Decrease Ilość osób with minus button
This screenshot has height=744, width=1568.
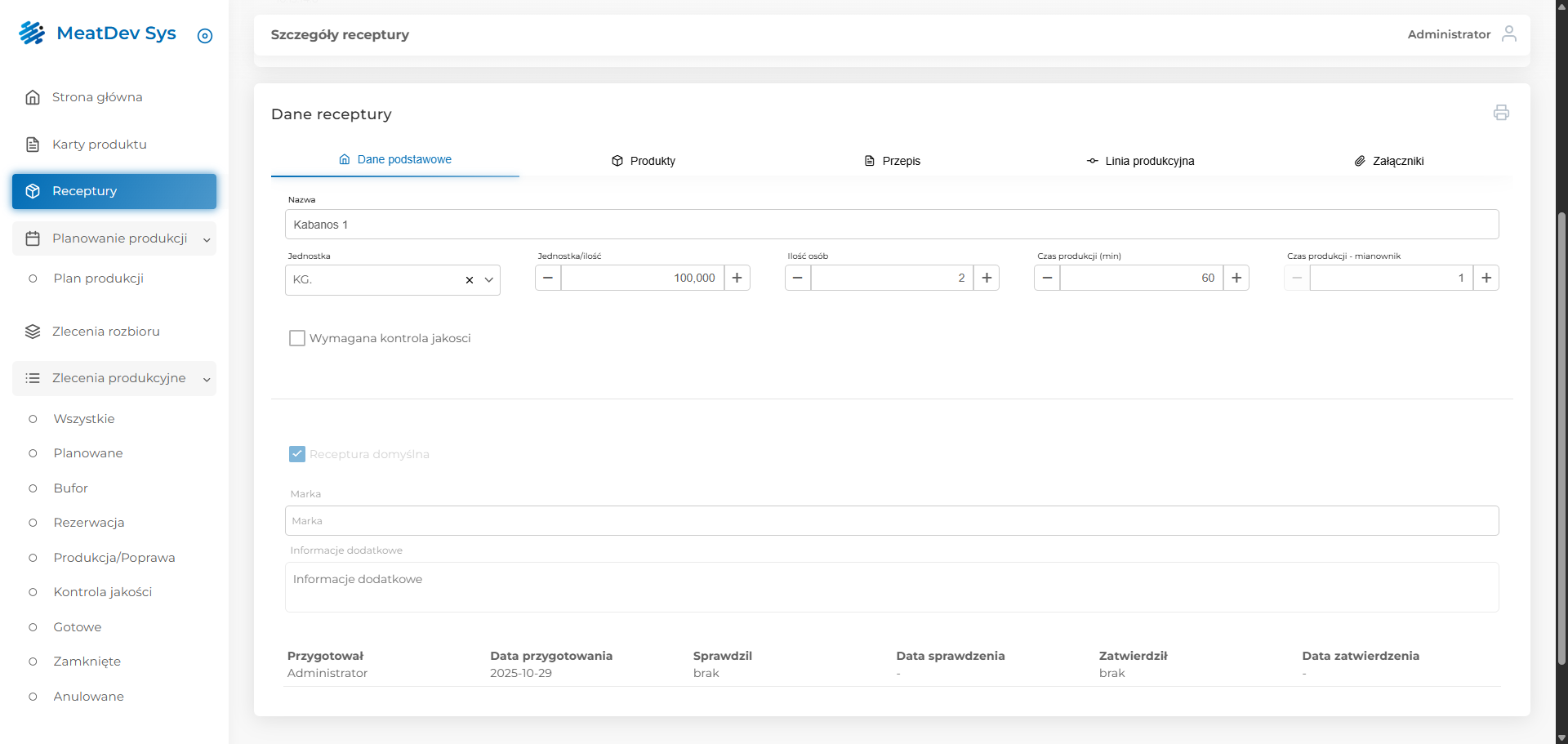pyautogui.click(x=798, y=278)
